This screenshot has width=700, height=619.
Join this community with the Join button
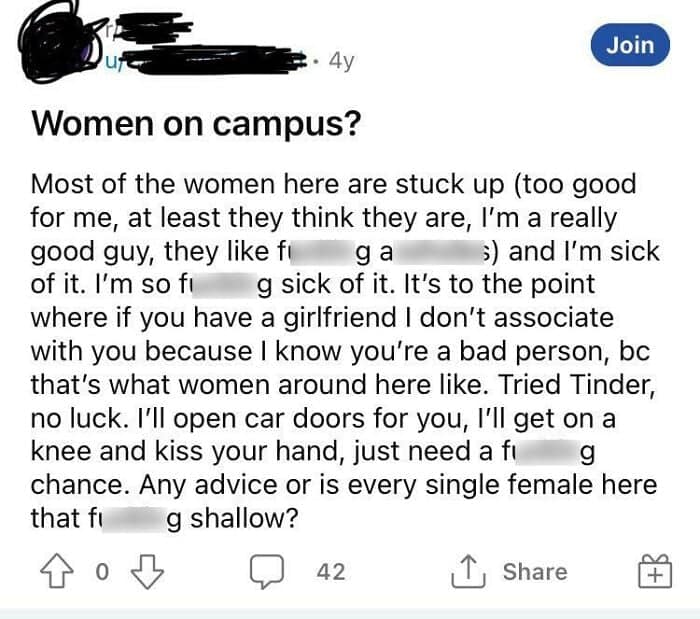point(630,45)
